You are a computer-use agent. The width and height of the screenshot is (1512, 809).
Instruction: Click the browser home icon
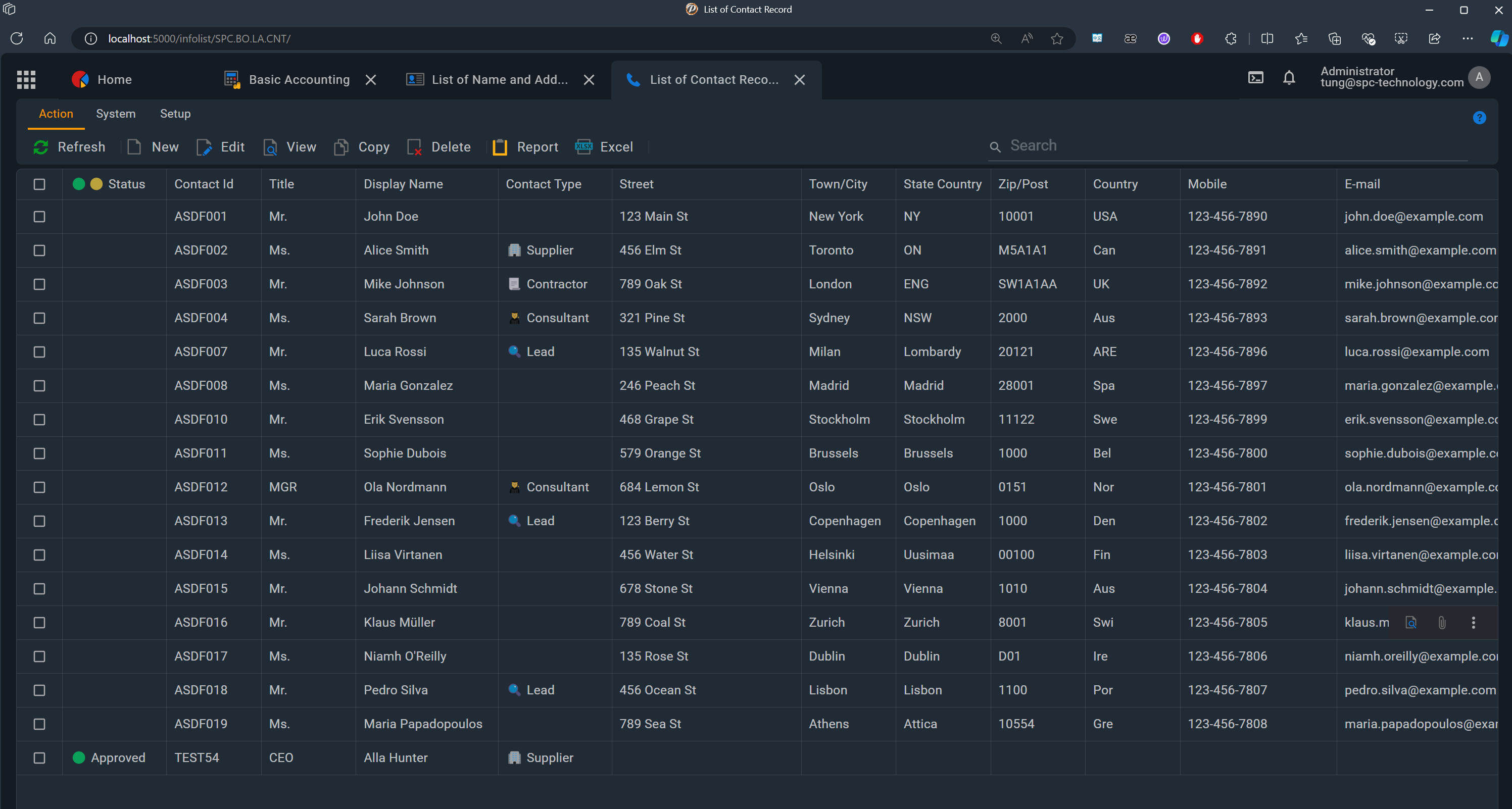pyautogui.click(x=50, y=39)
